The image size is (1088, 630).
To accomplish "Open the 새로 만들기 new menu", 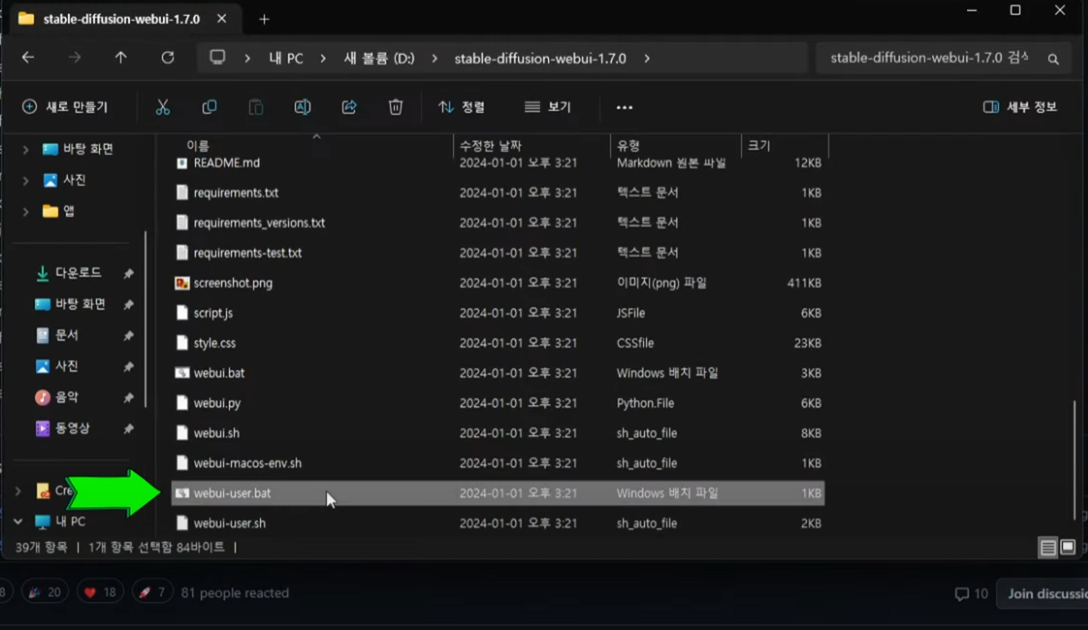I will (65, 107).
